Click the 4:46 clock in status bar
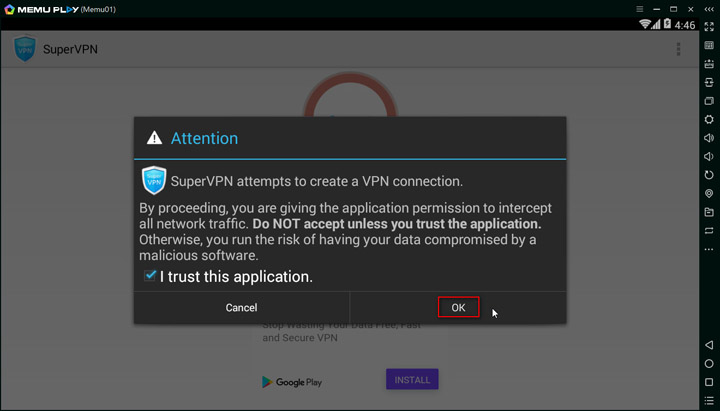This screenshot has height=411, width=720. click(x=685, y=25)
